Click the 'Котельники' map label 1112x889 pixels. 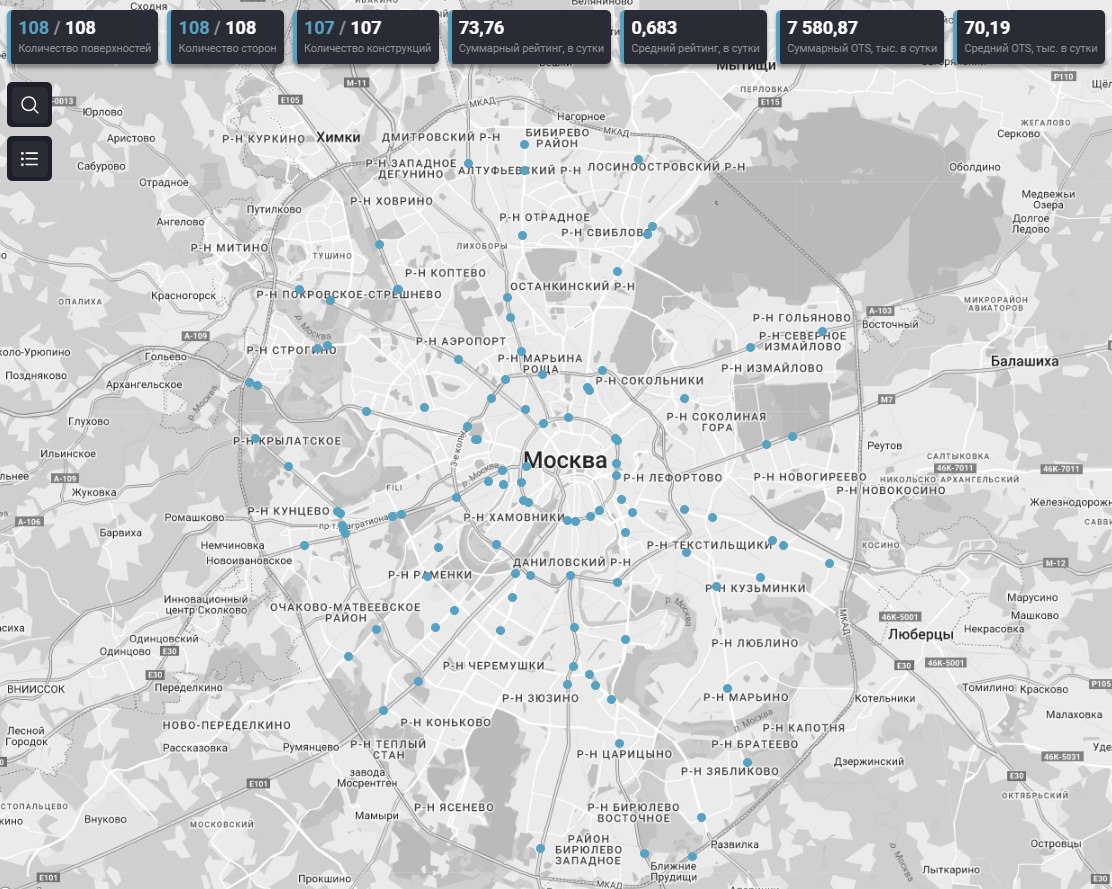(884, 698)
